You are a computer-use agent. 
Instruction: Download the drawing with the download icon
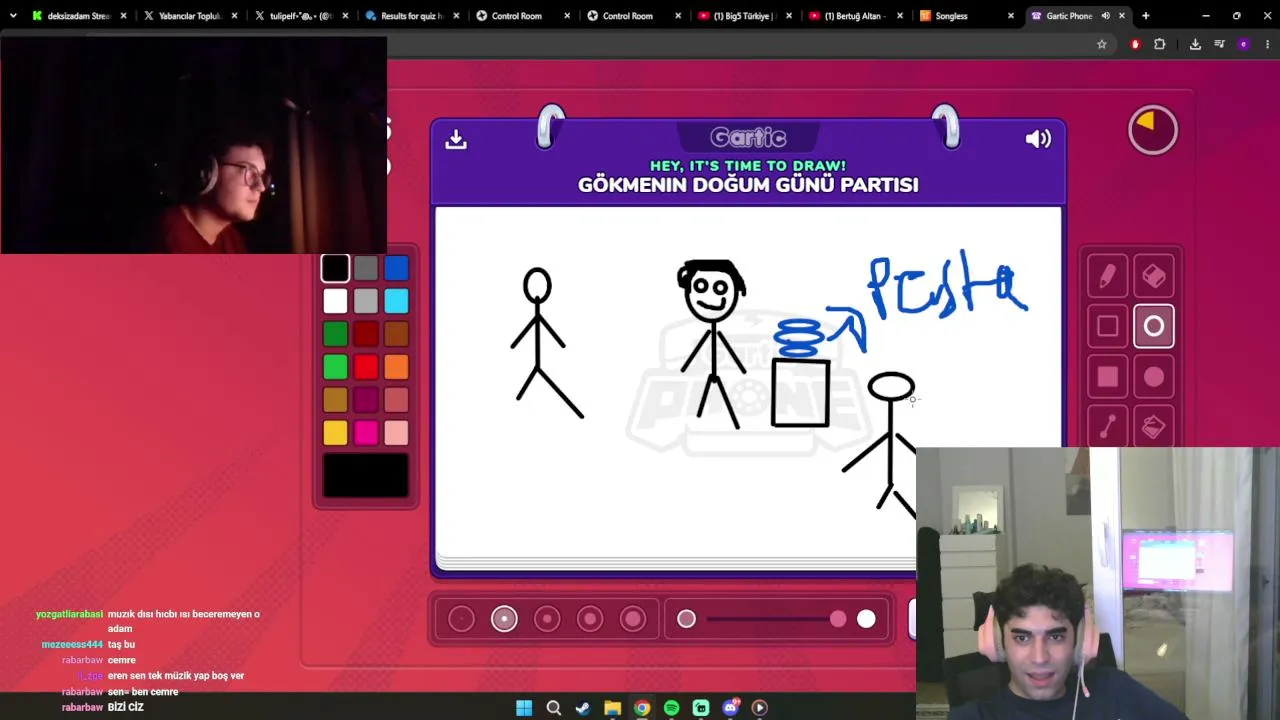pyautogui.click(x=456, y=140)
